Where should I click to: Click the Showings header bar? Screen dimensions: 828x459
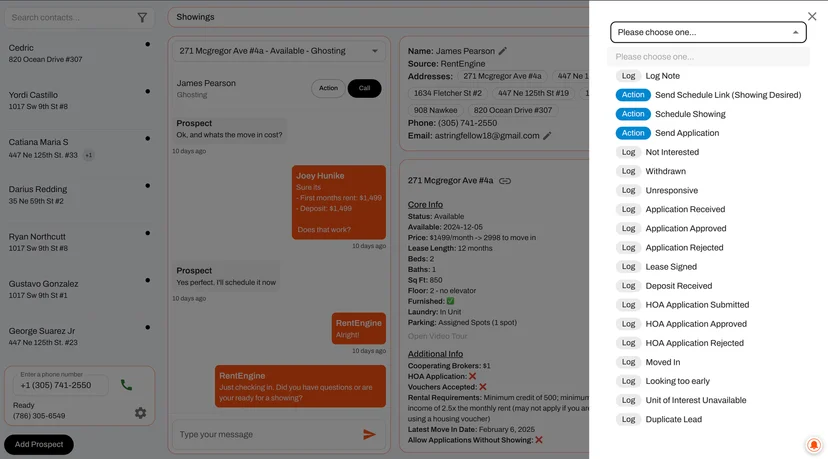pyautogui.click(x=379, y=17)
